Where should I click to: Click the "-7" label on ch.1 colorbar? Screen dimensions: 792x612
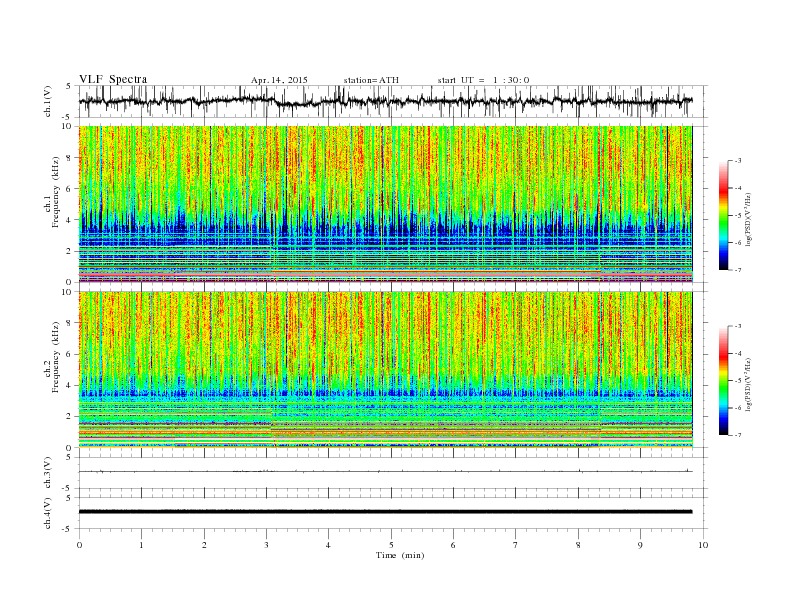[738, 270]
